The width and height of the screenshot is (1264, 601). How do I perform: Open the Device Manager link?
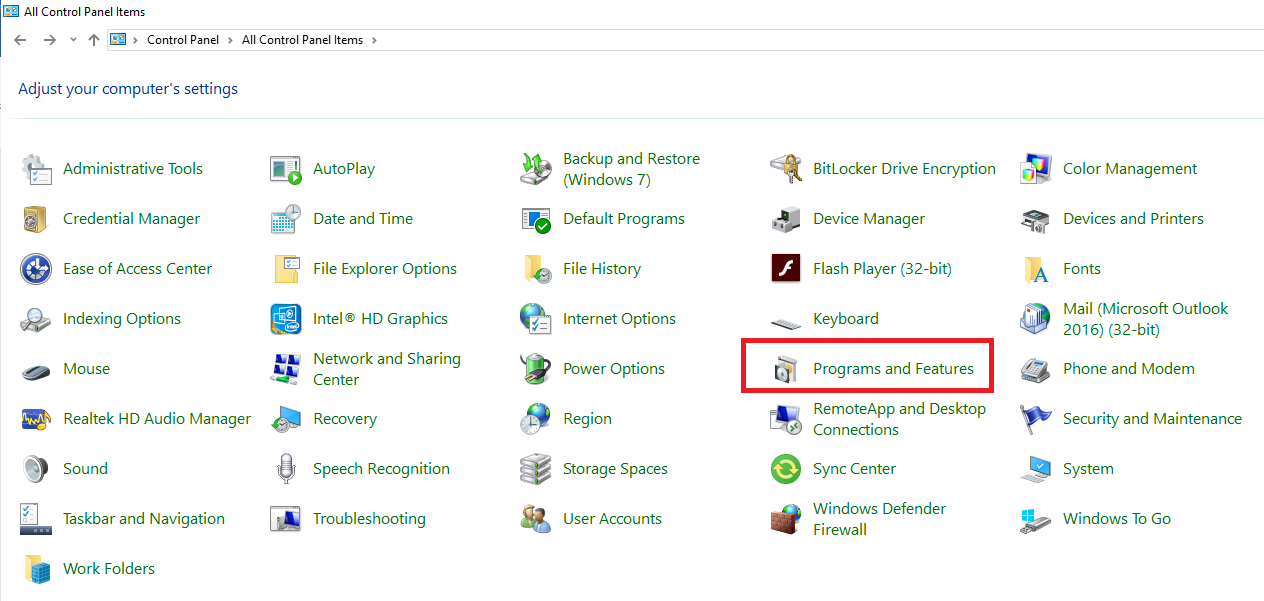(x=868, y=219)
